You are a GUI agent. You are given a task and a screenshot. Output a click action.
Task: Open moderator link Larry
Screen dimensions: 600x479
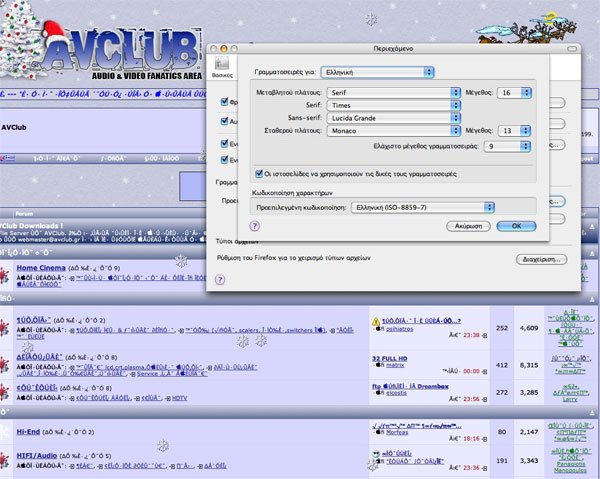[x=570, y=399]
